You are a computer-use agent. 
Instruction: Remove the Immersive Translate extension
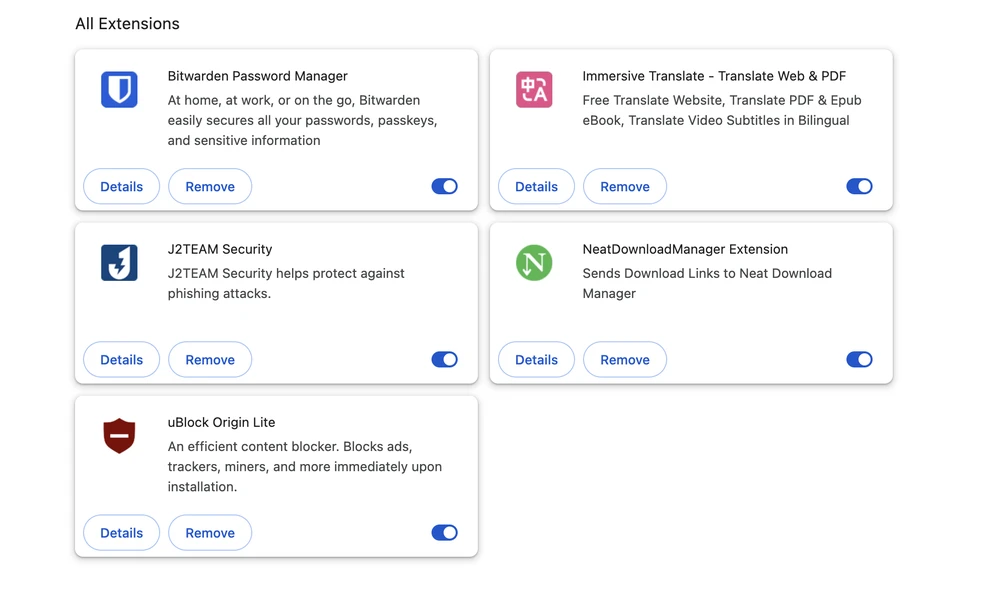[624, 186]
